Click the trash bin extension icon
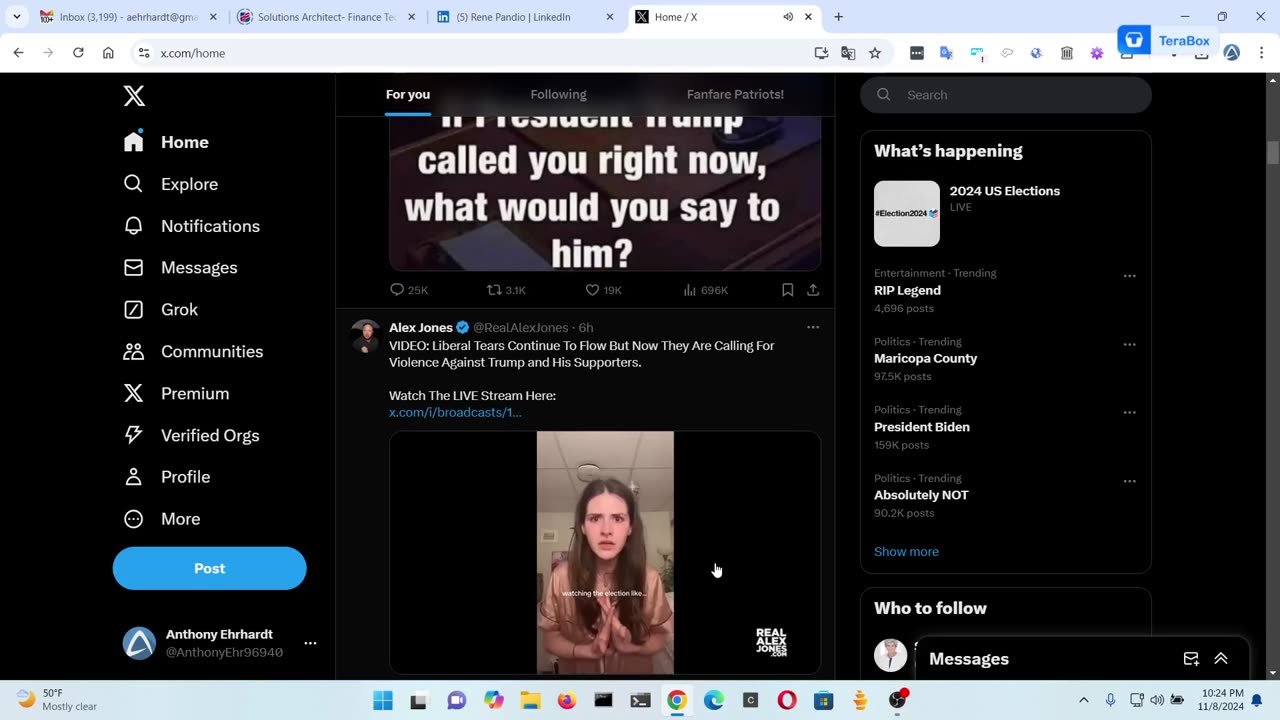The image size is (1280, 720). tap(1067, 53)
